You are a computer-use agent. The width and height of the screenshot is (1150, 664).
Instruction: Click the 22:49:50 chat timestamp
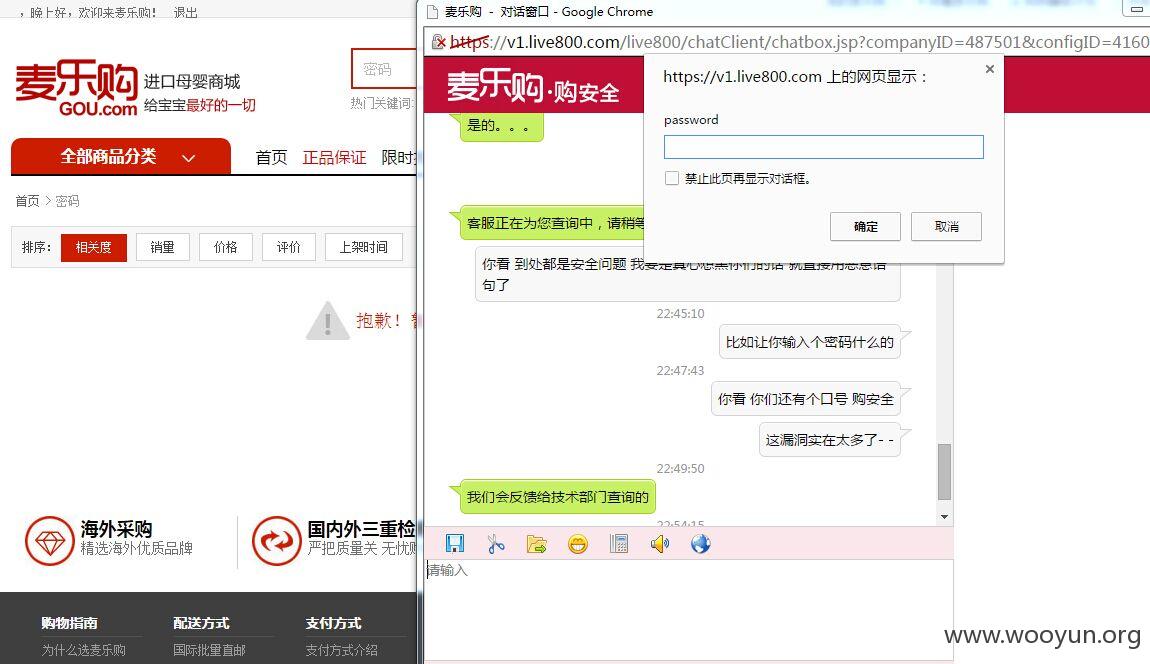click(x=680, y=468)
